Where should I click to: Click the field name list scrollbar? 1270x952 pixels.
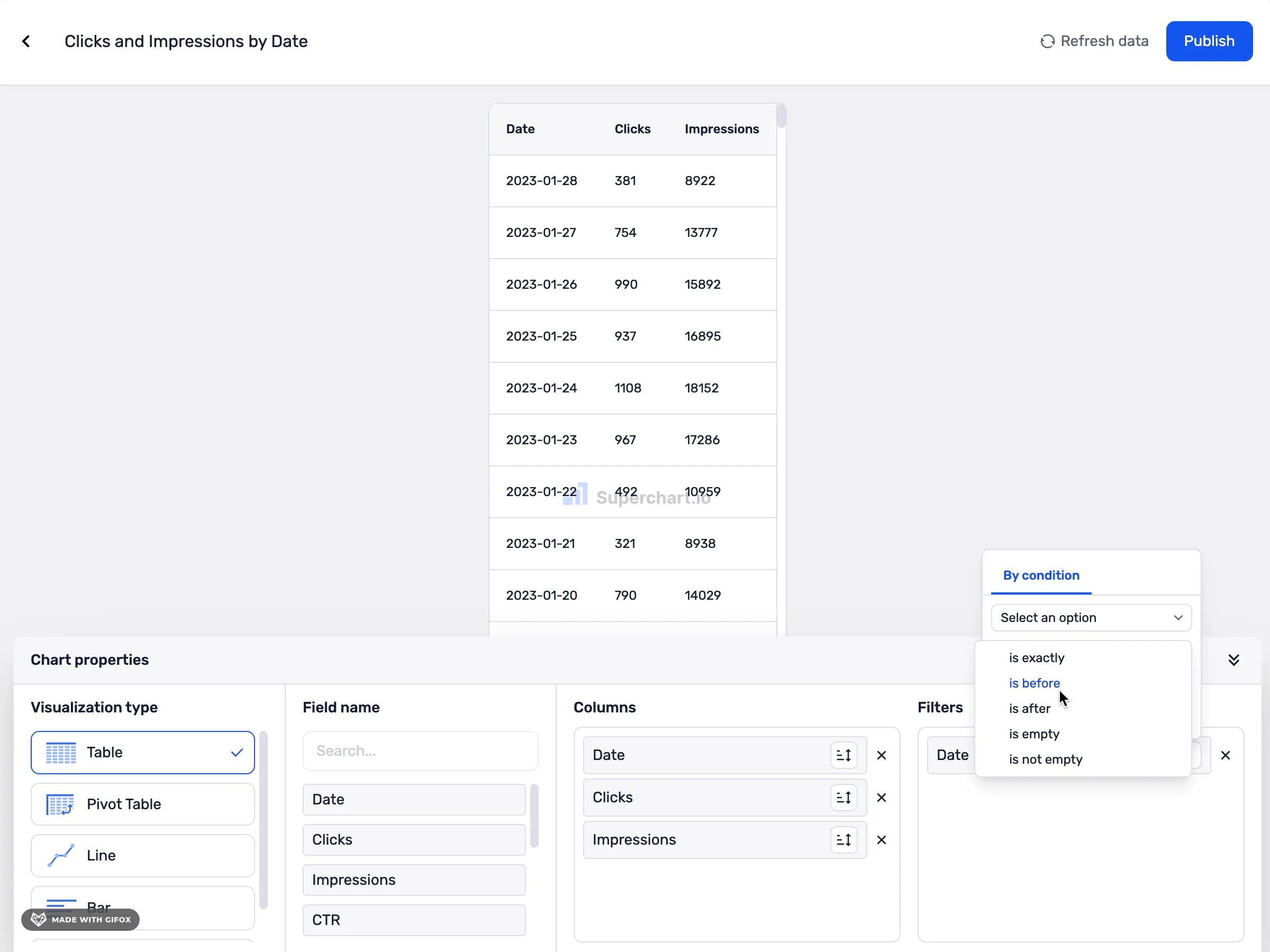click(x=534, y=815)
